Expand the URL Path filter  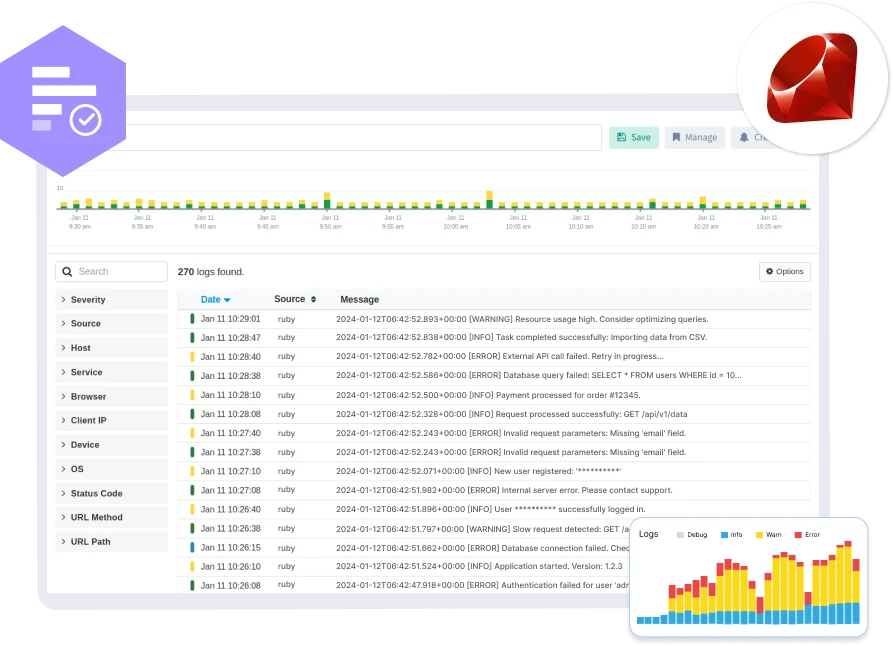pos(112,542)
